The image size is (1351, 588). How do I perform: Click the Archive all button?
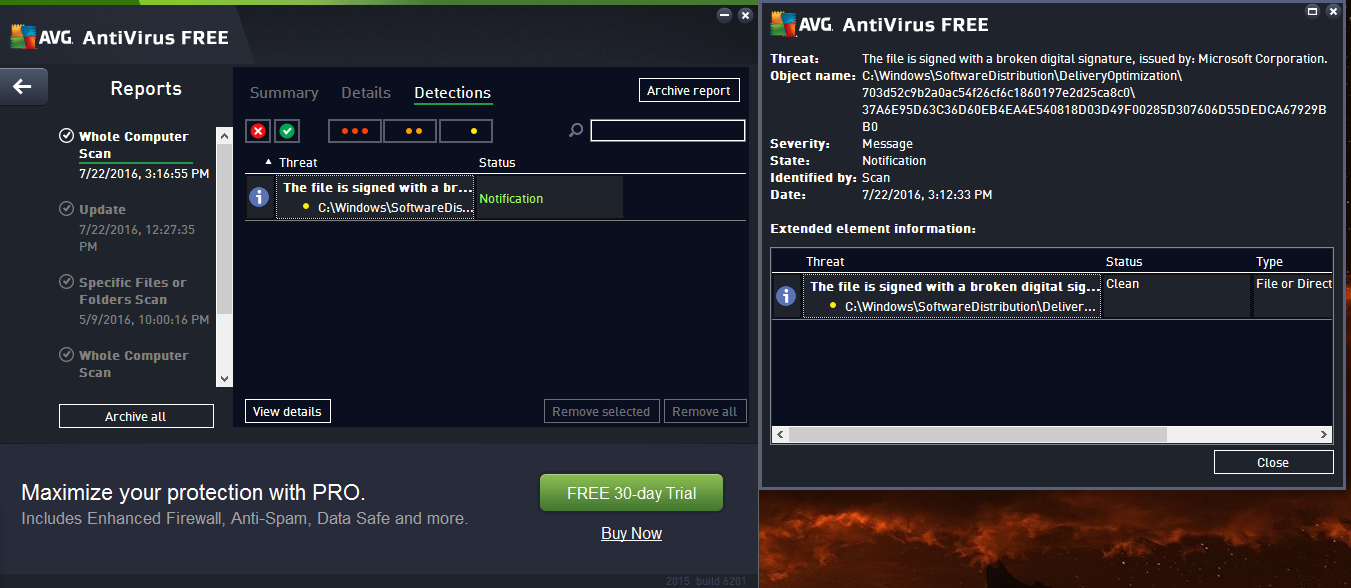(136, 416)
